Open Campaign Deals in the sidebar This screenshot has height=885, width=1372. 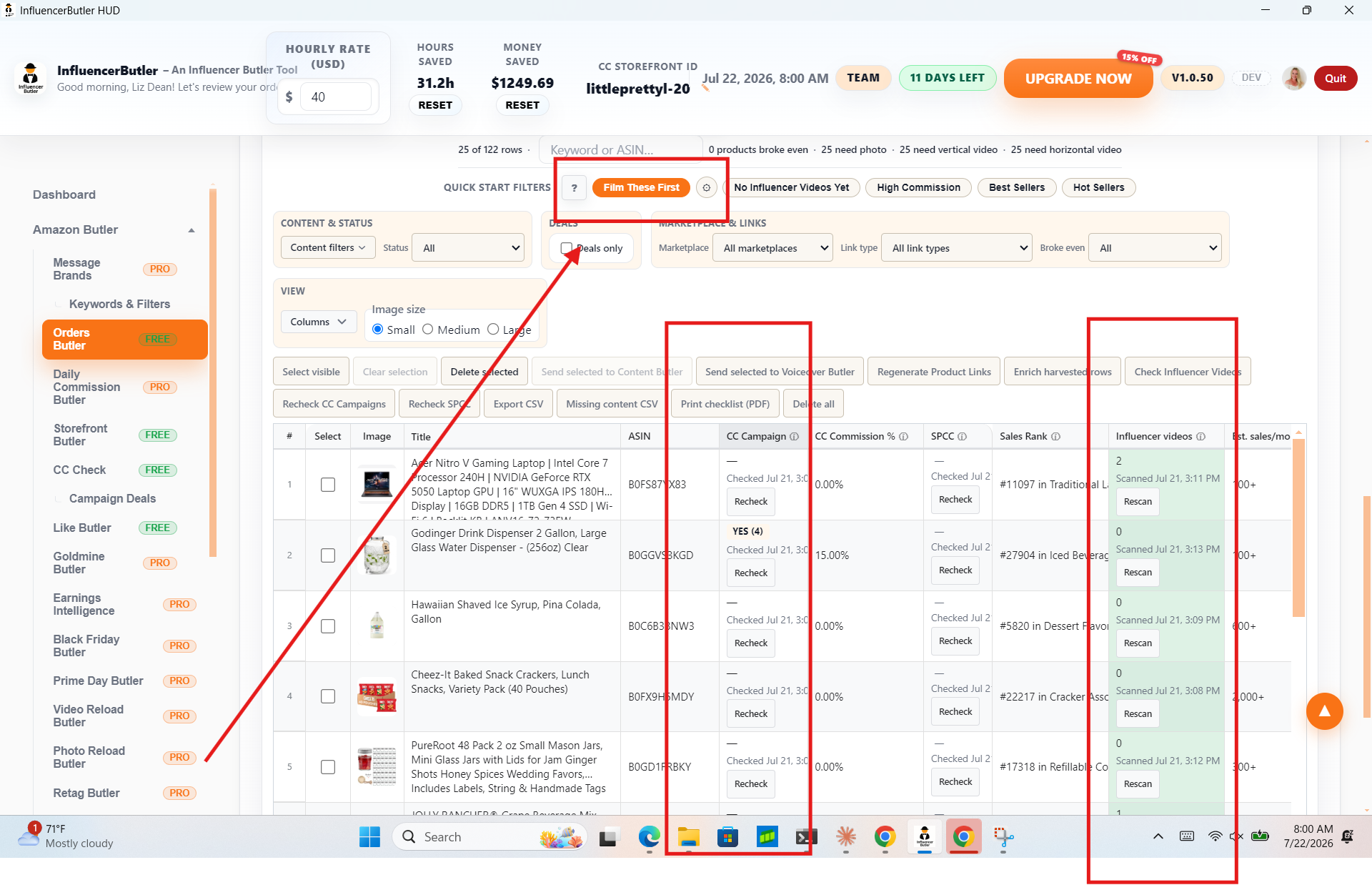click(x=112, y=498)
